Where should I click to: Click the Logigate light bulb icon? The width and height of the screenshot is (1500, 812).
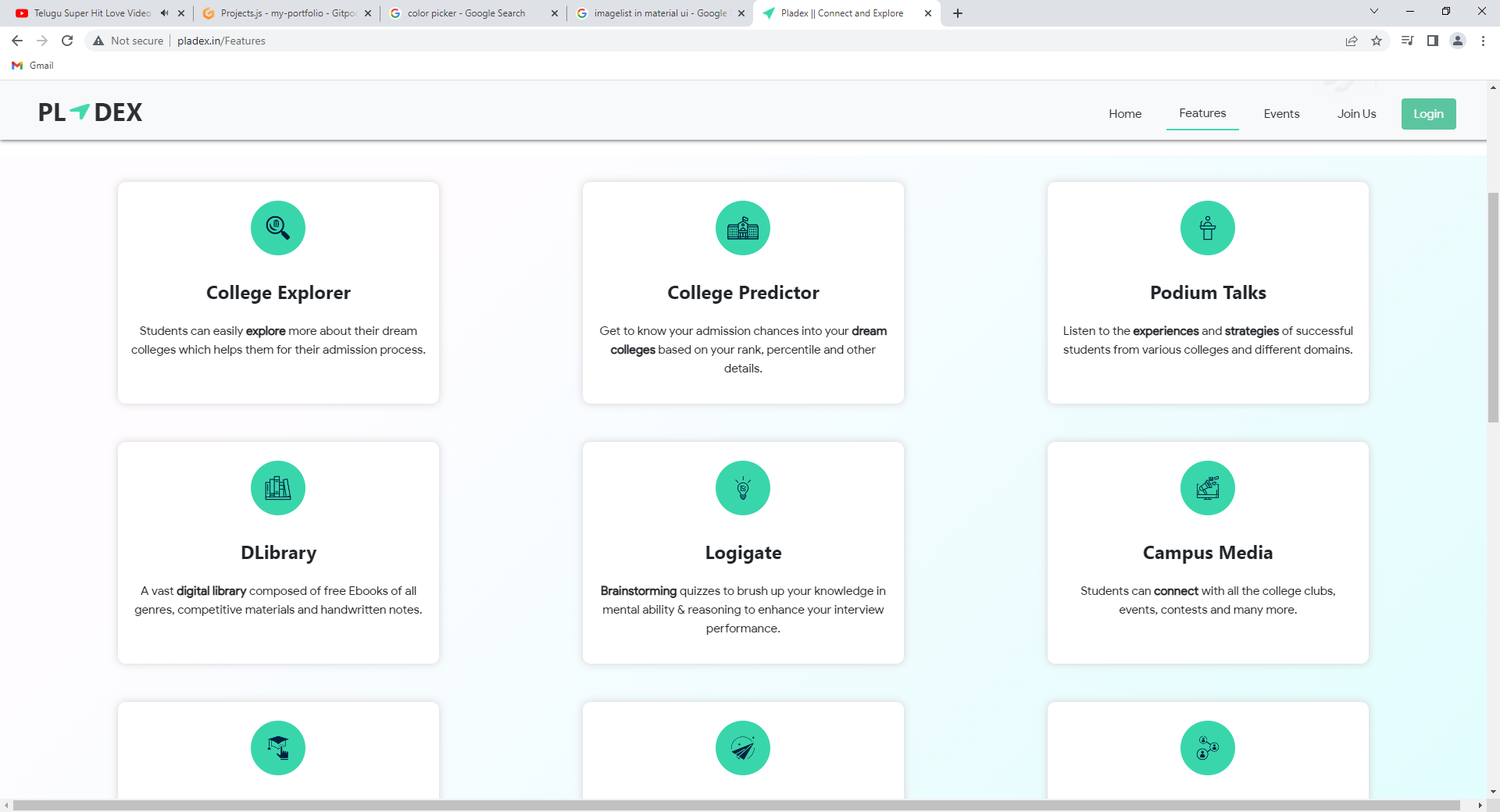tap(742, 488)
